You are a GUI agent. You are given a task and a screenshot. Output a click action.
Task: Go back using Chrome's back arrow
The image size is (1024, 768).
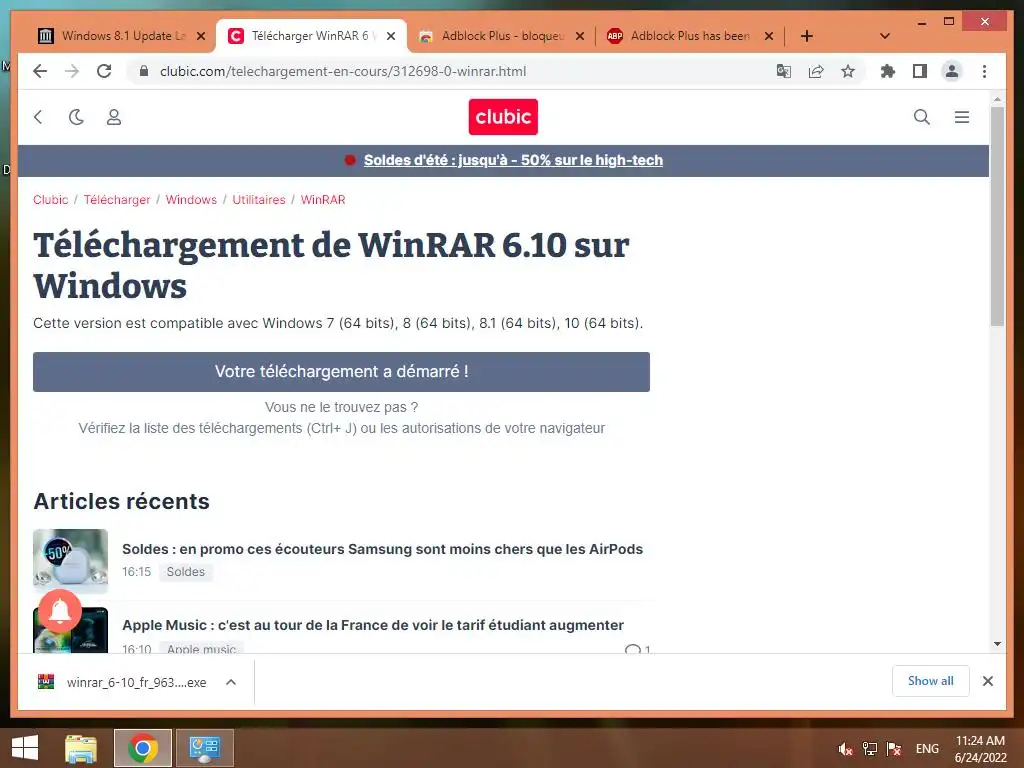coord(40,71)
